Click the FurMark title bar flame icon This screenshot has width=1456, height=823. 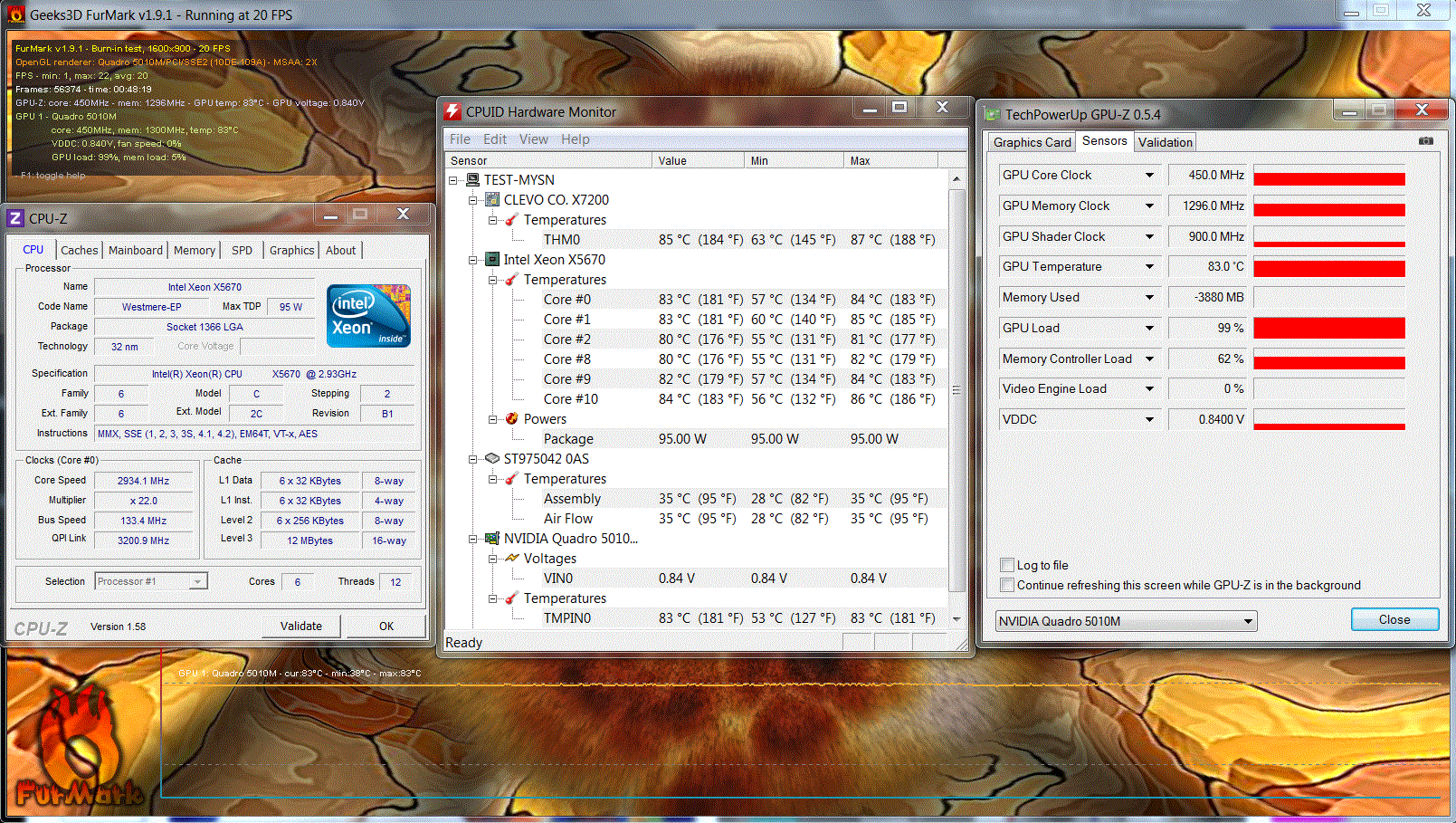point(15,14)
